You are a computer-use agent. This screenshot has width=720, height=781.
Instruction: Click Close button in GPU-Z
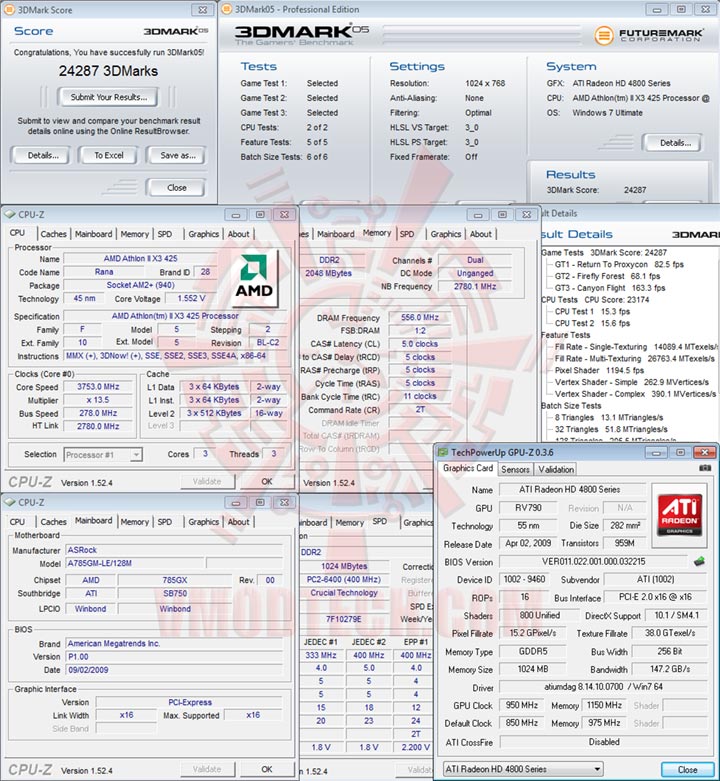687,770
